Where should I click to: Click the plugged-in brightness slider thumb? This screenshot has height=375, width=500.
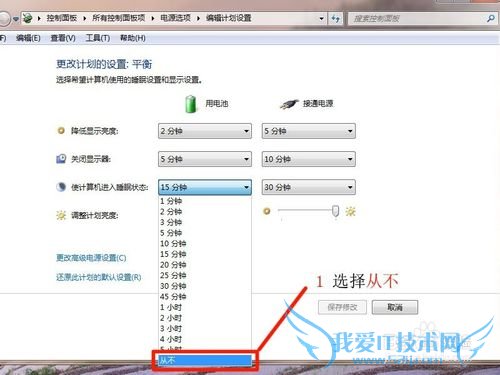335,211
